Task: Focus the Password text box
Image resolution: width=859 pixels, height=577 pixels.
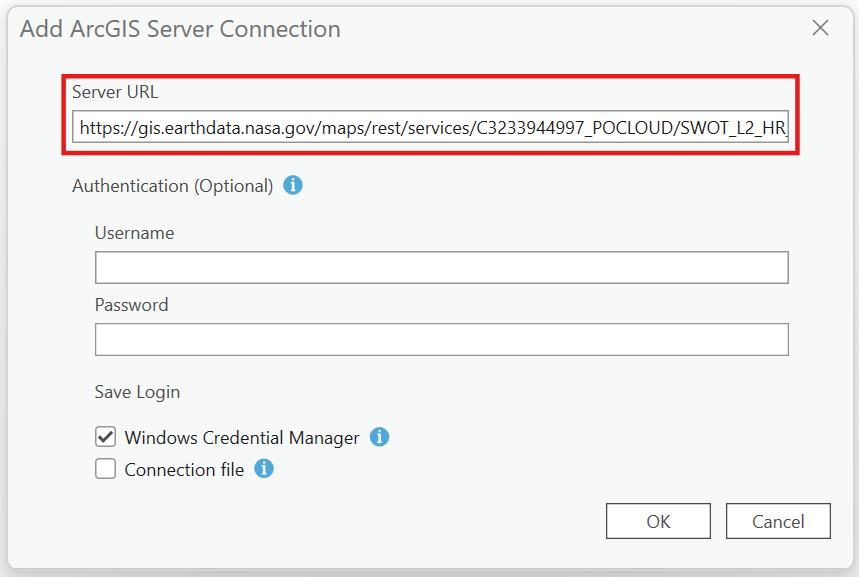Action: click(x=442, y=339)
